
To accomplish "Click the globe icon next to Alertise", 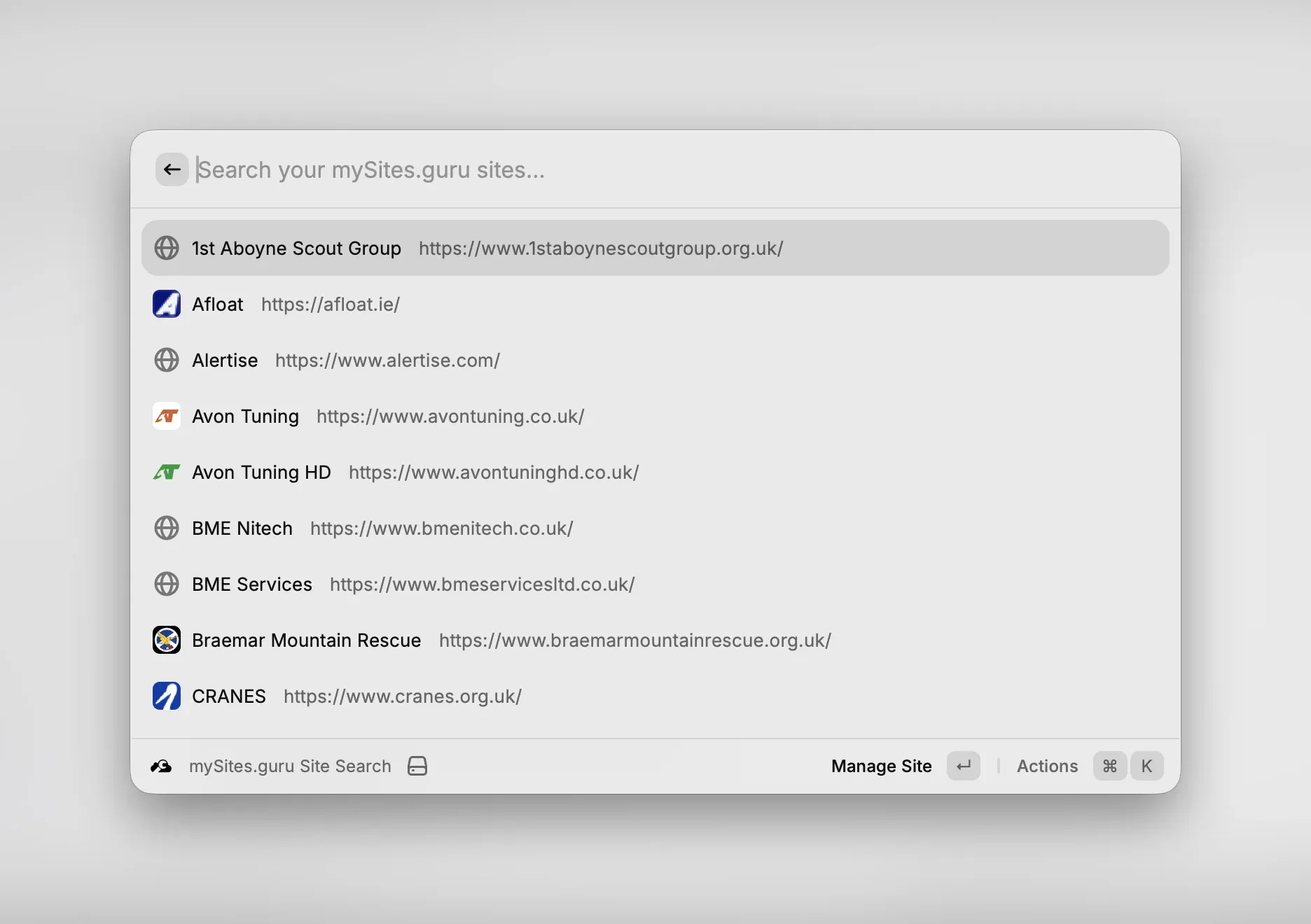I will [x=167, y=360].
